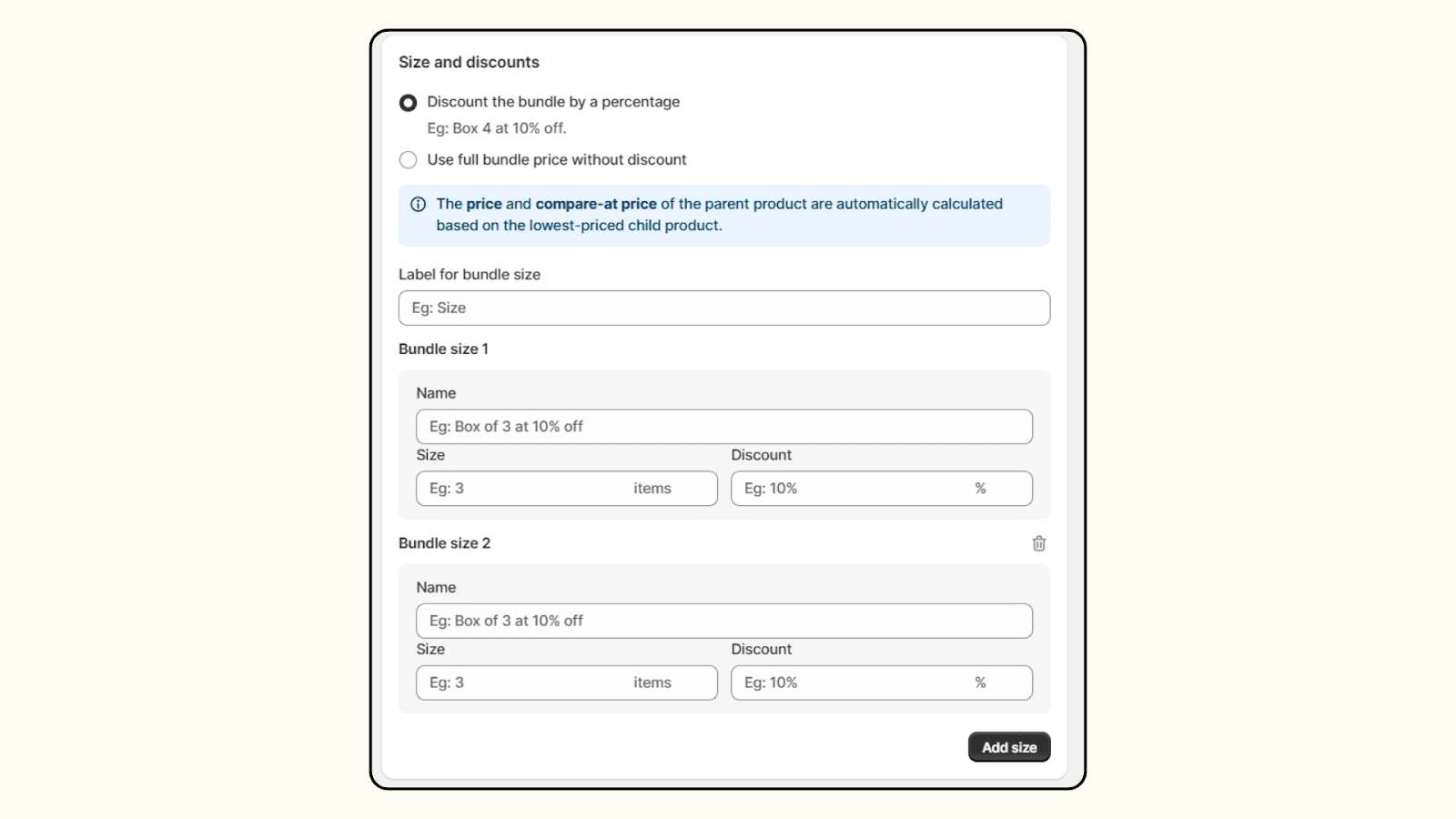
Task: Click the 'Eg: Box 4 at 10% off' helper text
Action: 495,128
